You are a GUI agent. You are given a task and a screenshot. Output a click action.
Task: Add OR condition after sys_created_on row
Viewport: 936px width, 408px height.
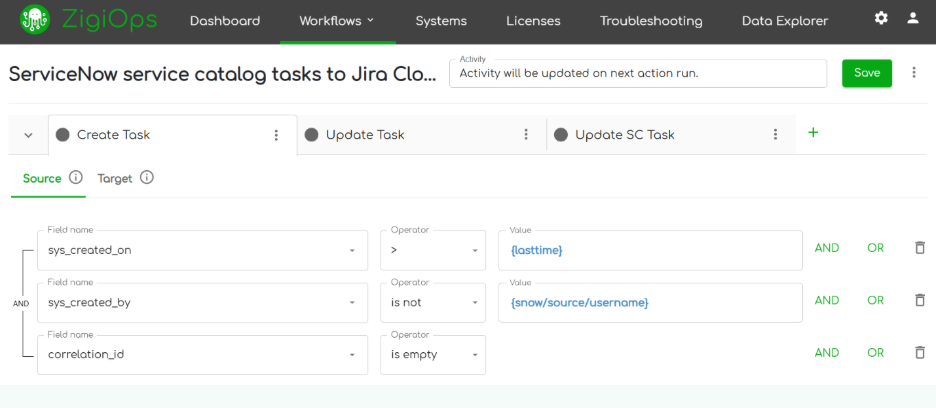(x=875, y=248)
